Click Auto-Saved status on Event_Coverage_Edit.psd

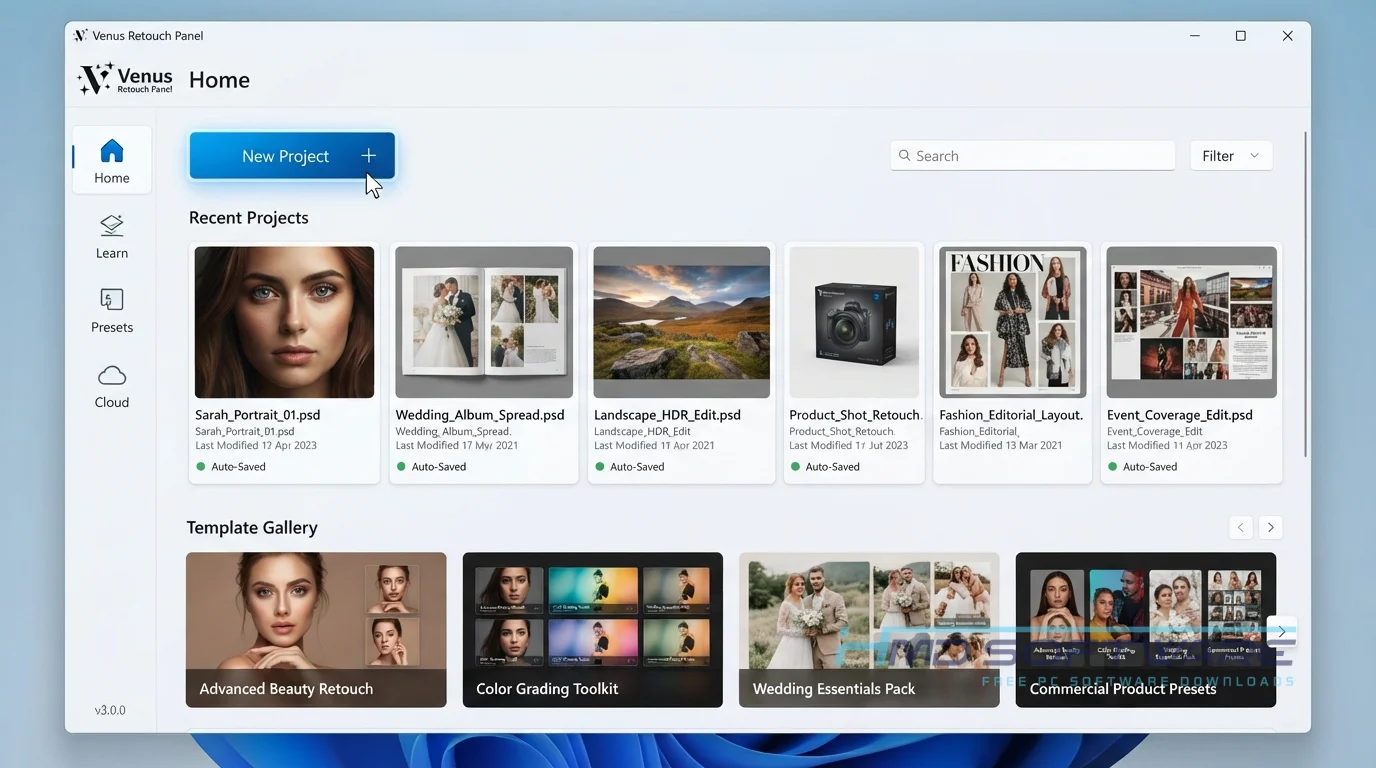1143,466
